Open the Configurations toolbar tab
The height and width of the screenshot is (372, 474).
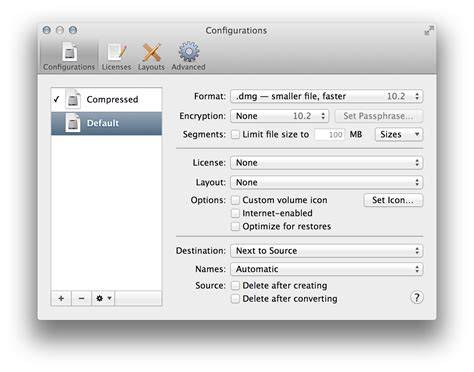pos(69,56)
